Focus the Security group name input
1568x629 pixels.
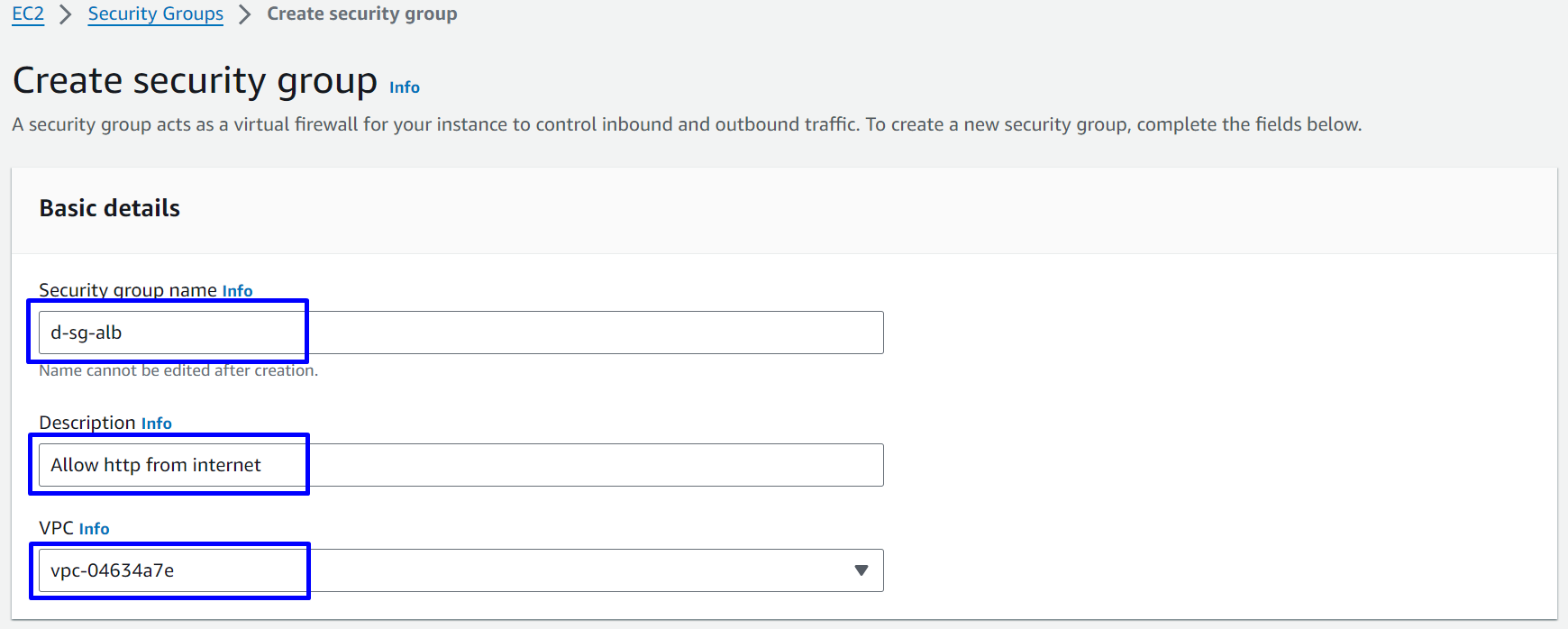click(541, 333)
